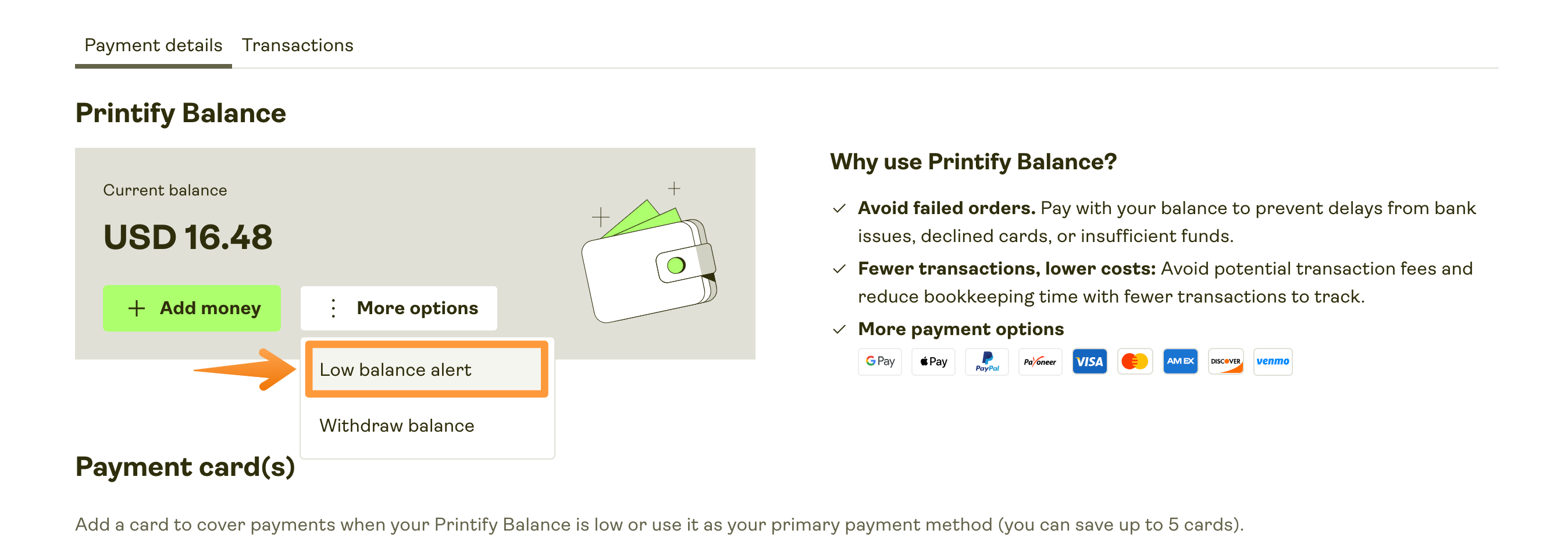Click the PayPal payment icon
1568x555 pixels.
click(x=987, y=361)
